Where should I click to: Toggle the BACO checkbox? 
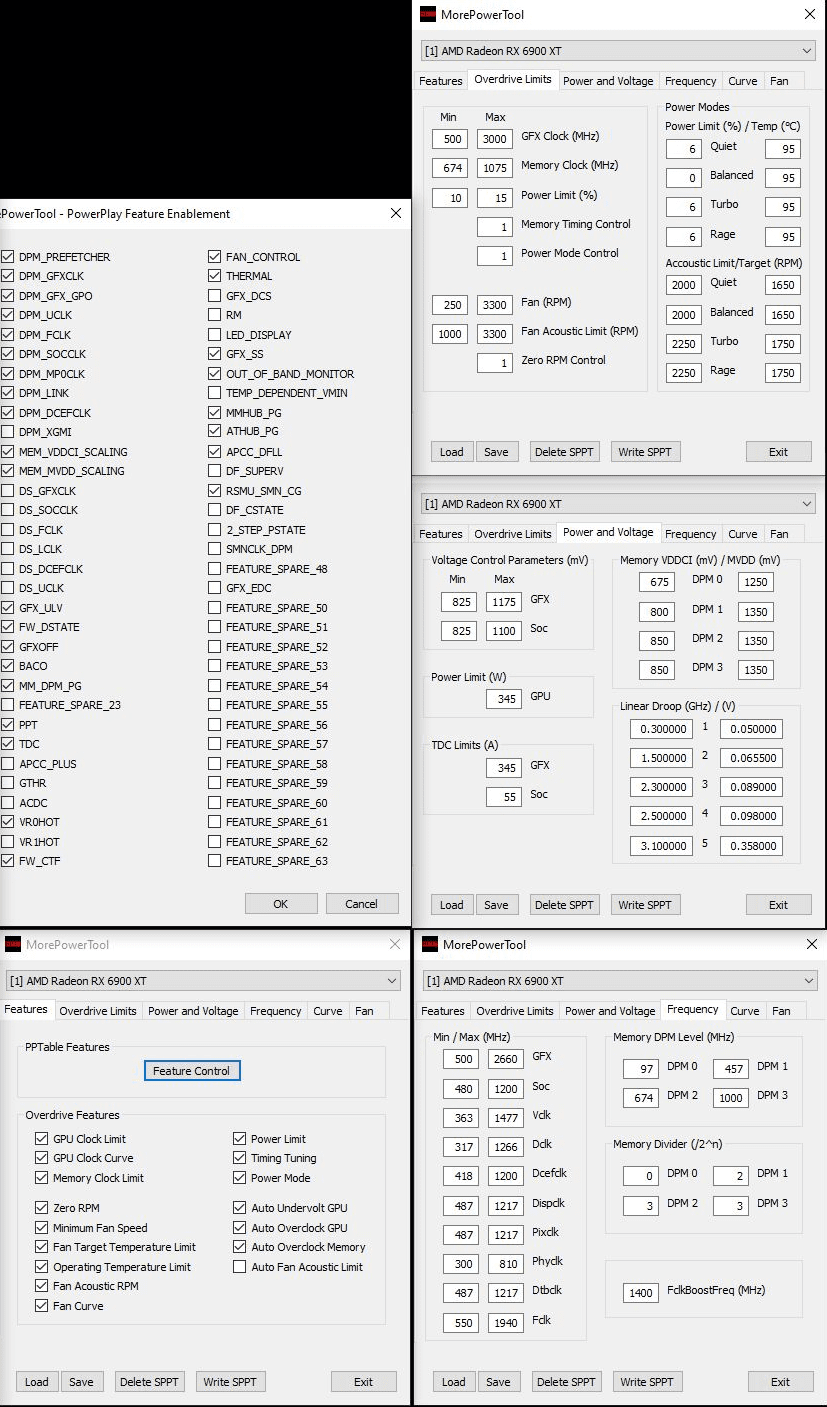click(8, 666)
